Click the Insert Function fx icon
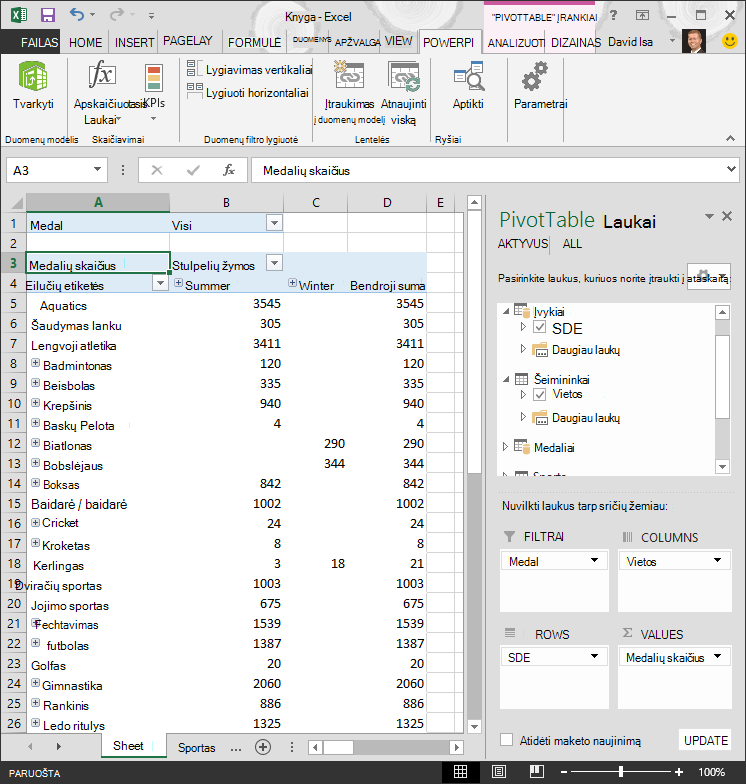746x784 pixels. 228,170
